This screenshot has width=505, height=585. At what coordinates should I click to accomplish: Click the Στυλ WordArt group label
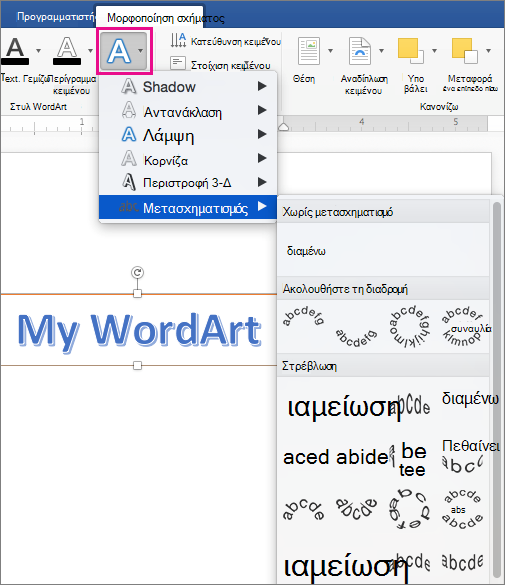38,107
